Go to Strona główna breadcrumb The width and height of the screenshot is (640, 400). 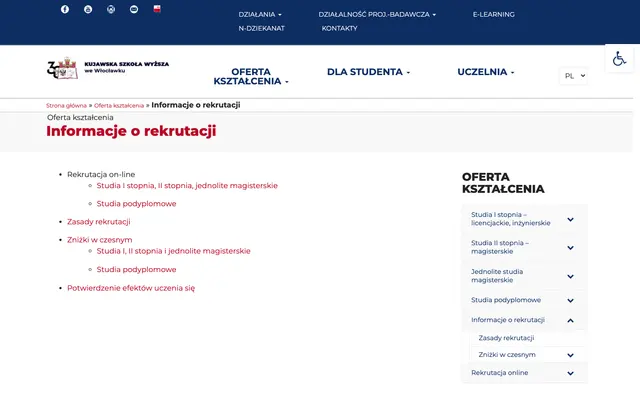(66, 106)
